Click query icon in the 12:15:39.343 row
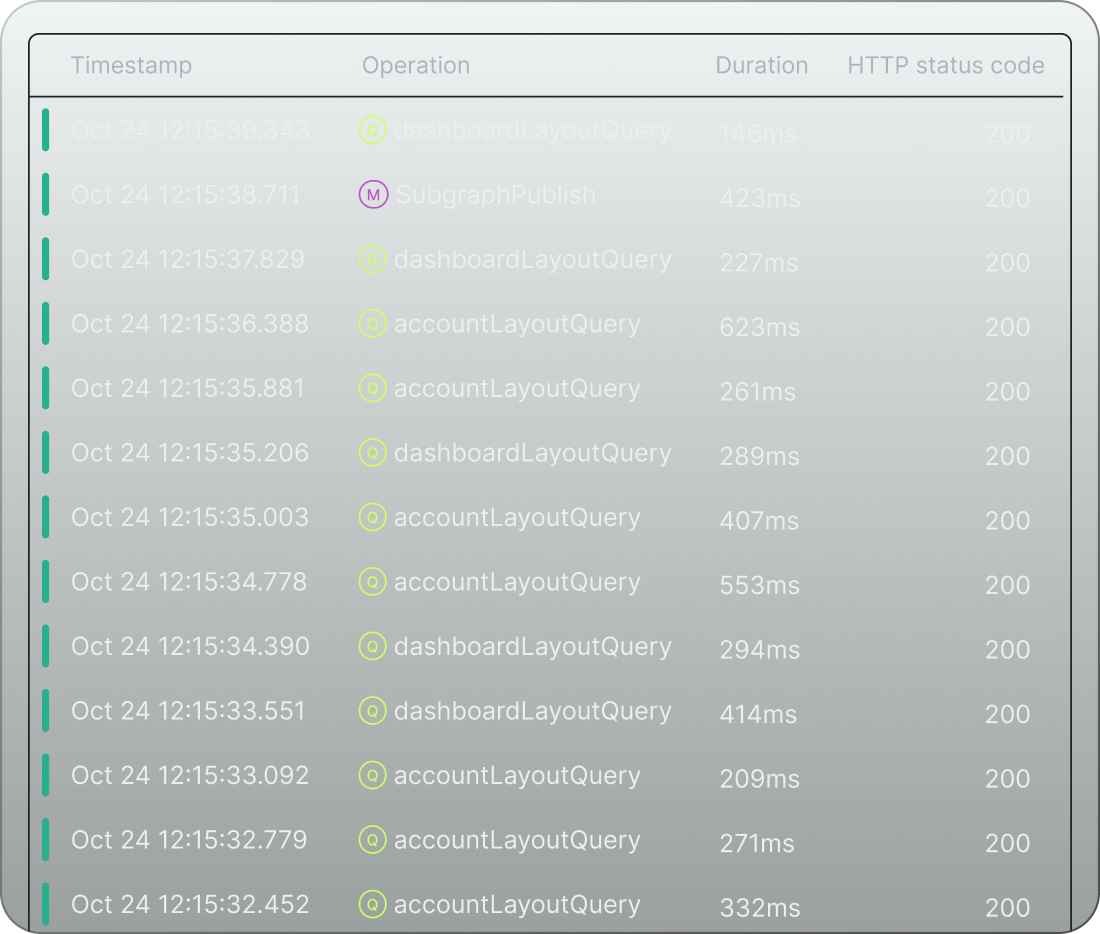The width and height of the screenshot is (1100, 934). click(x=372, y=130)
